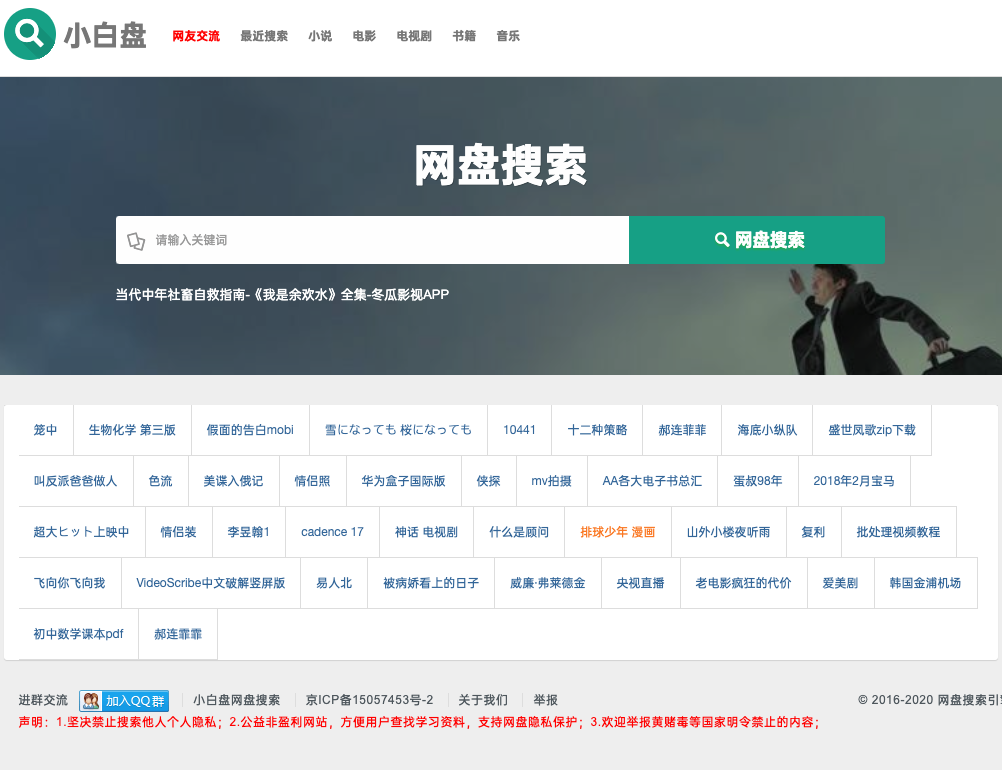Click the 排球少年 漫画 keyword tag
The width and height of the screenshot is (1002, 770).
coord(617,532)
